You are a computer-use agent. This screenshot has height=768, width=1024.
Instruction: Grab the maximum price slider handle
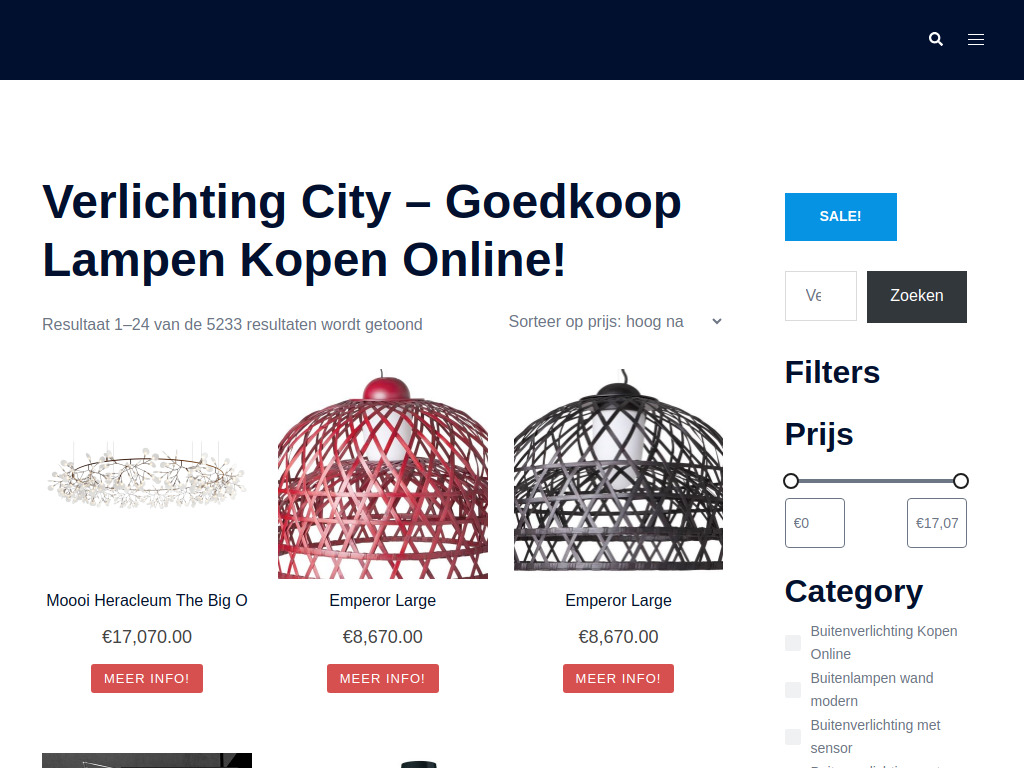(x=961, y=481)
